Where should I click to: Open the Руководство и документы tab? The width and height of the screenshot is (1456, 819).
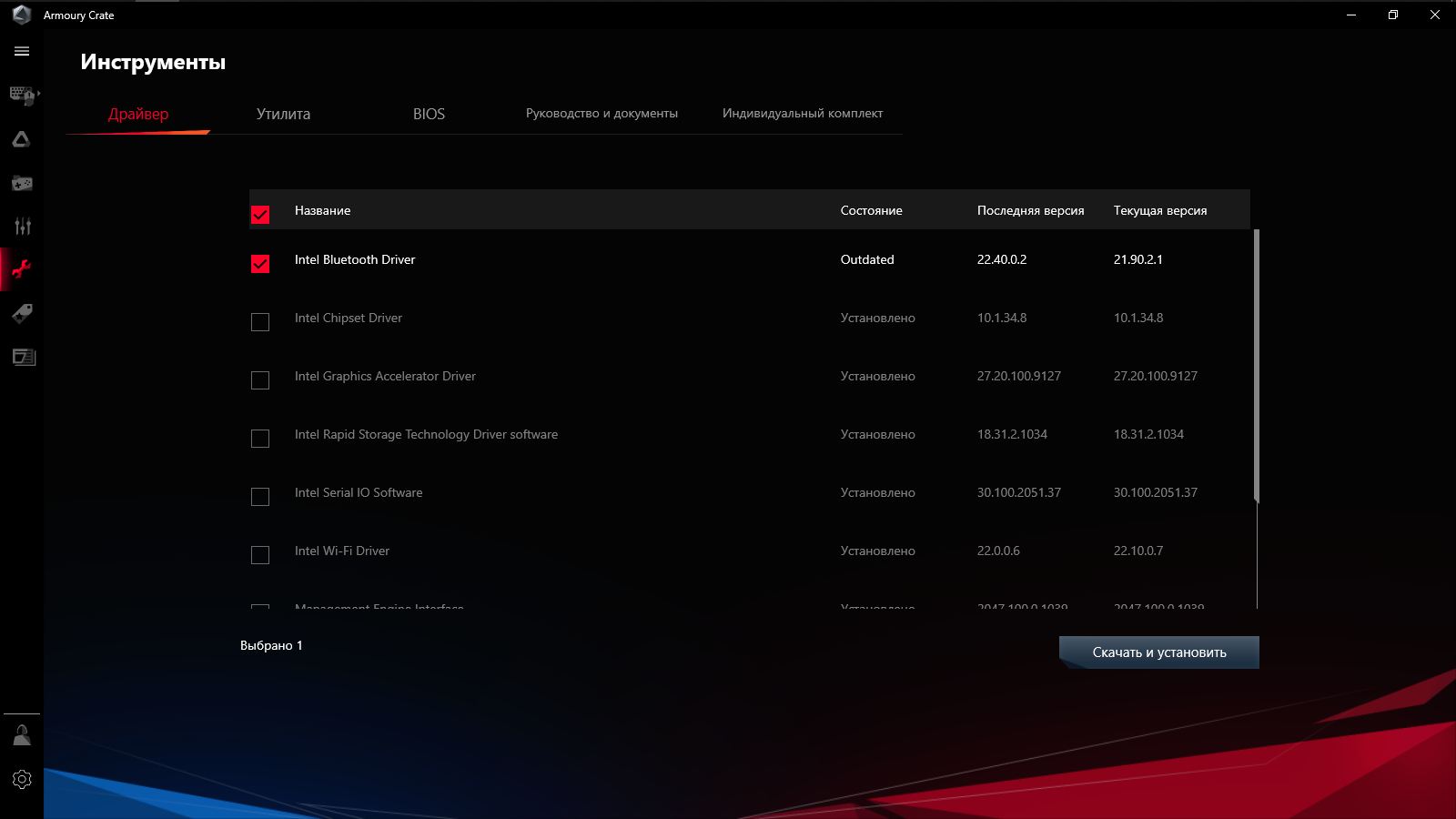click(x=602, y=114)
